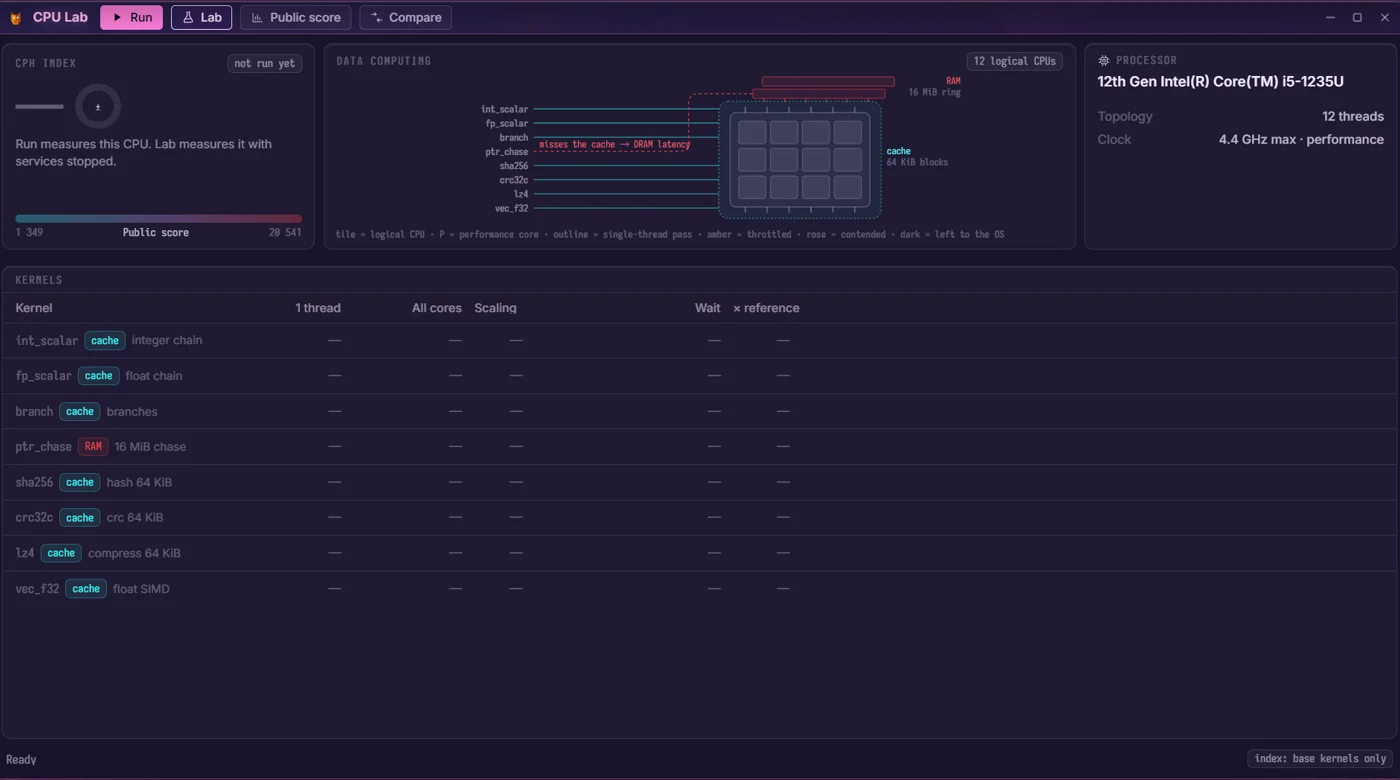The width and height of the screenshot is (1400, 780).
Task: Click the Public score gradient bar
Action: coord(158,218)
